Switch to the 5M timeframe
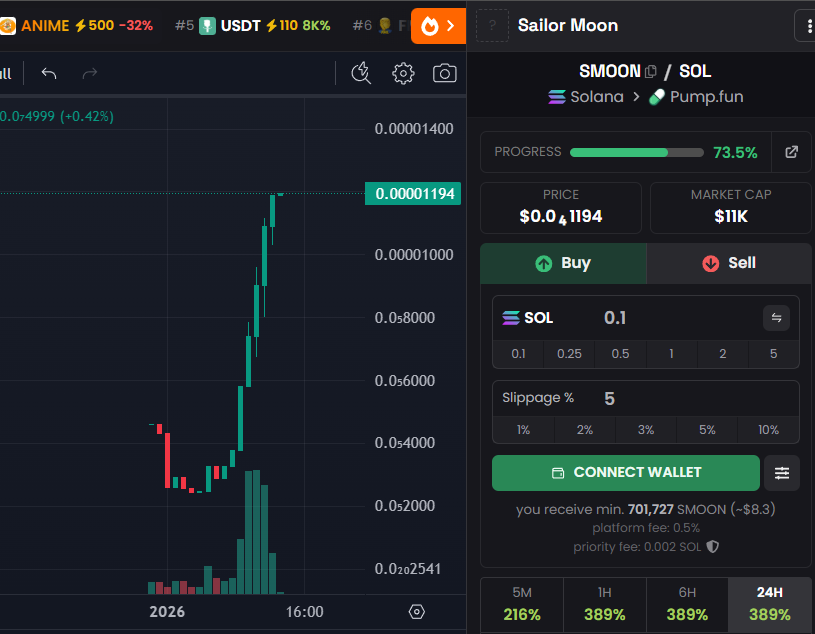The image size is (815, 634). pos(522,604)
